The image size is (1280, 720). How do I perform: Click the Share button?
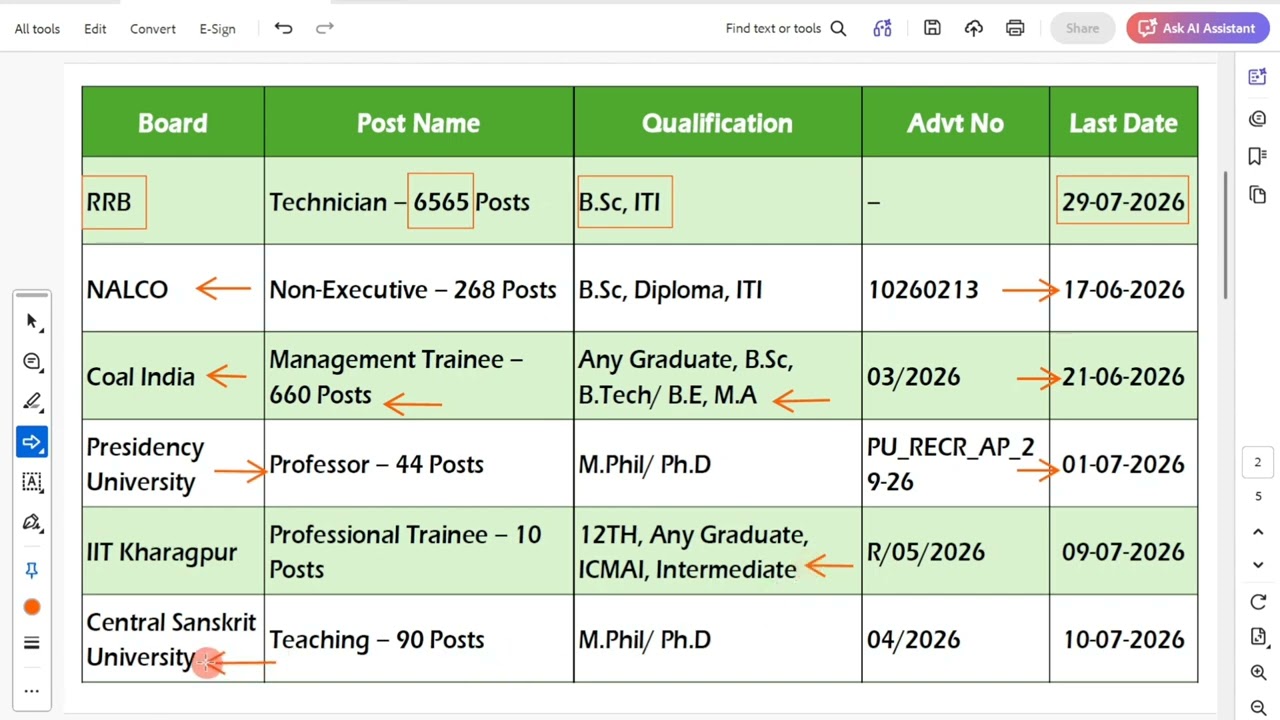[1082, 28]
